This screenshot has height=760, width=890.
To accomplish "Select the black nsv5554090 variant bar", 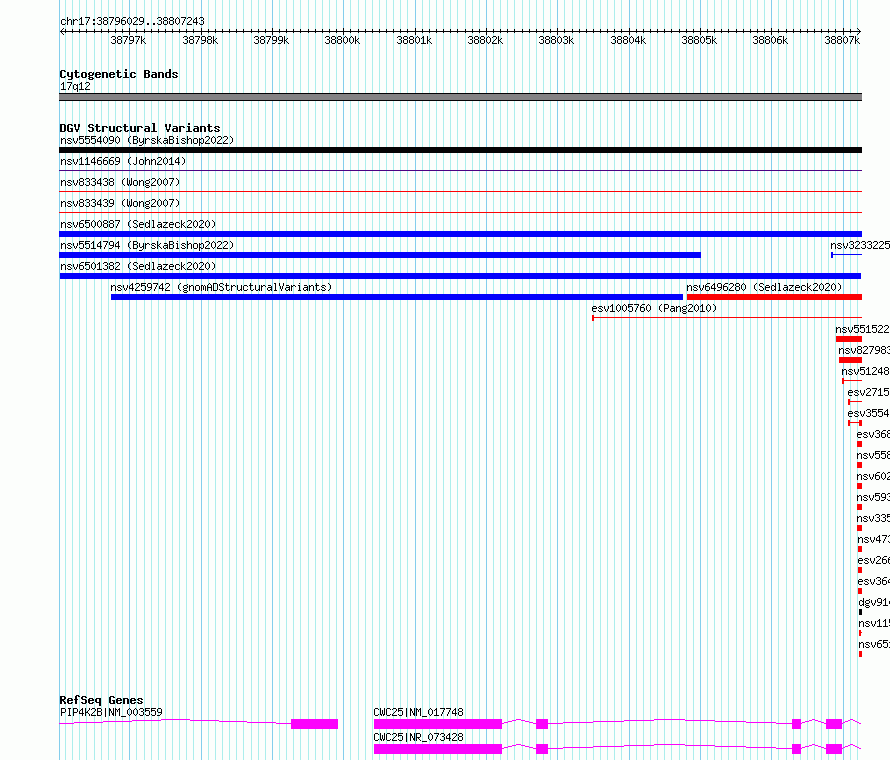I will 460,150.
